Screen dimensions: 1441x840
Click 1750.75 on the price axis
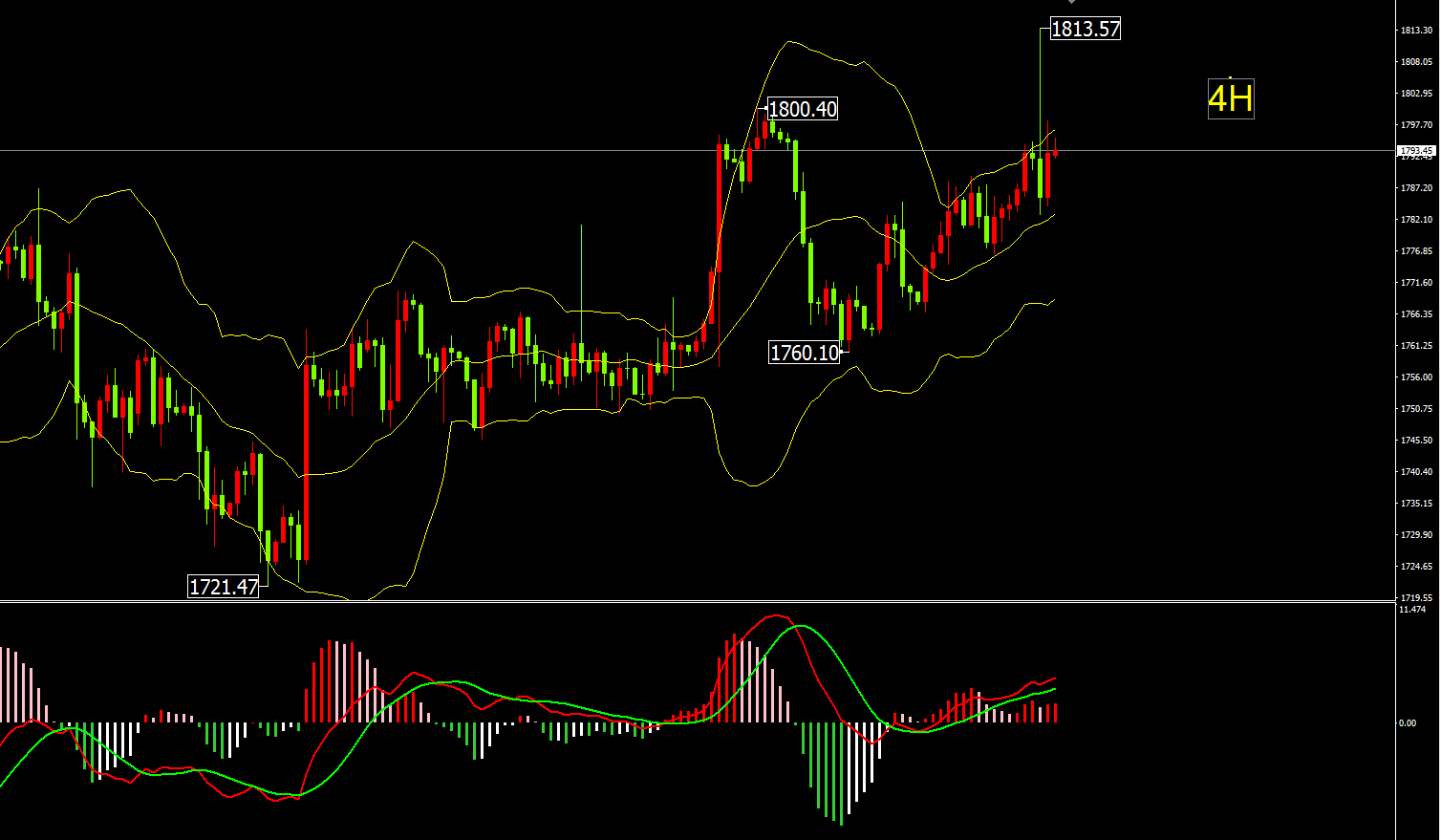(x=1416, y=409)
